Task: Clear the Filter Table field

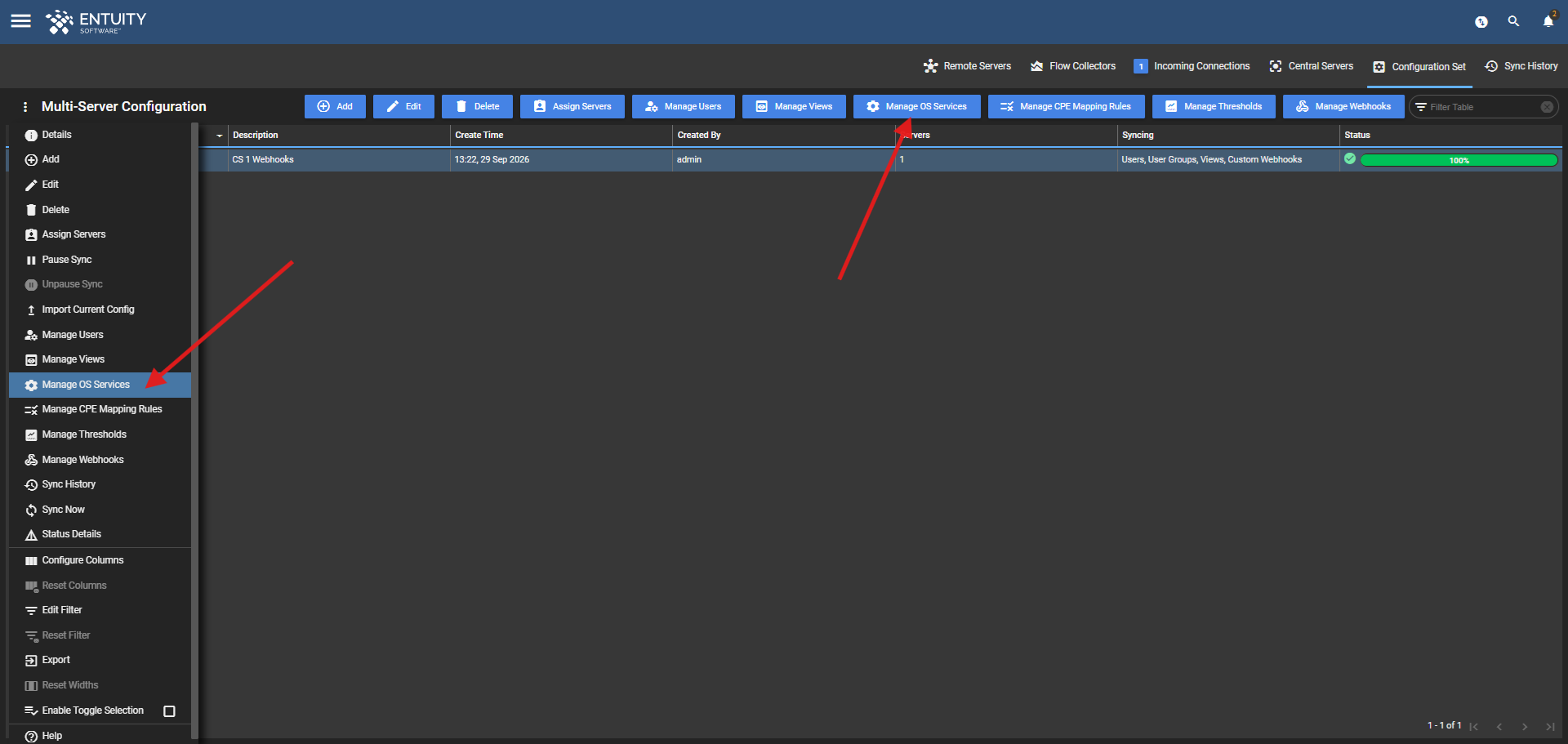Action: 1547,107
